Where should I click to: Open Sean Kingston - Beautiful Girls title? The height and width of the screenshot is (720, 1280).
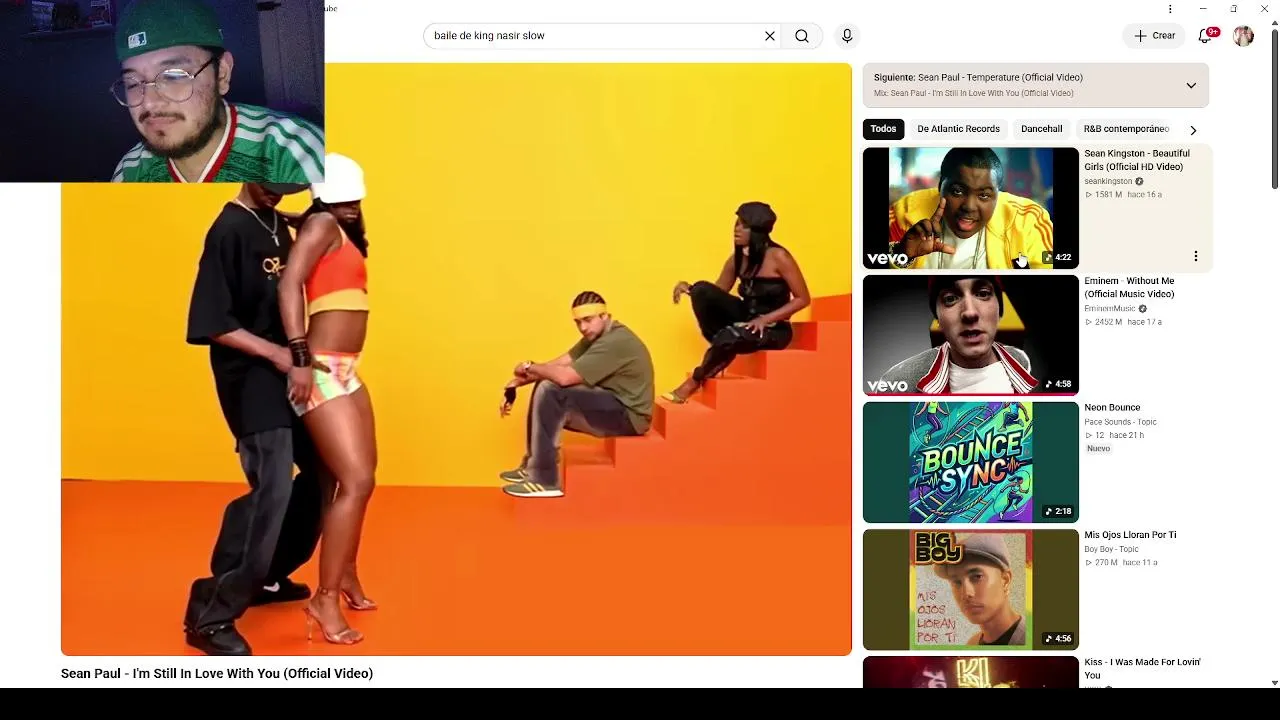(x=1137, y=160)
